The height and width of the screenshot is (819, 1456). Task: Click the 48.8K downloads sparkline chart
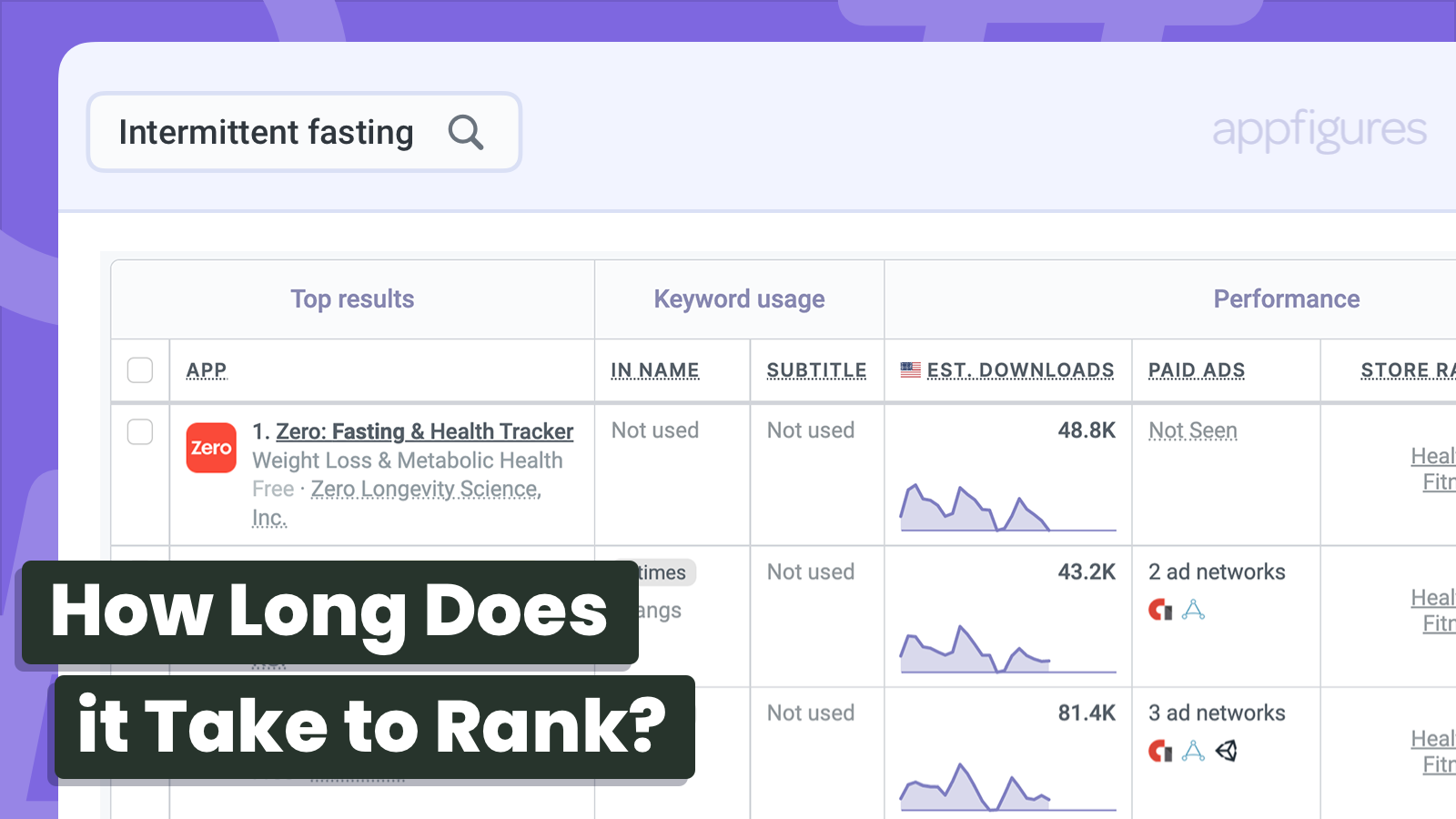click(1007, 507)
